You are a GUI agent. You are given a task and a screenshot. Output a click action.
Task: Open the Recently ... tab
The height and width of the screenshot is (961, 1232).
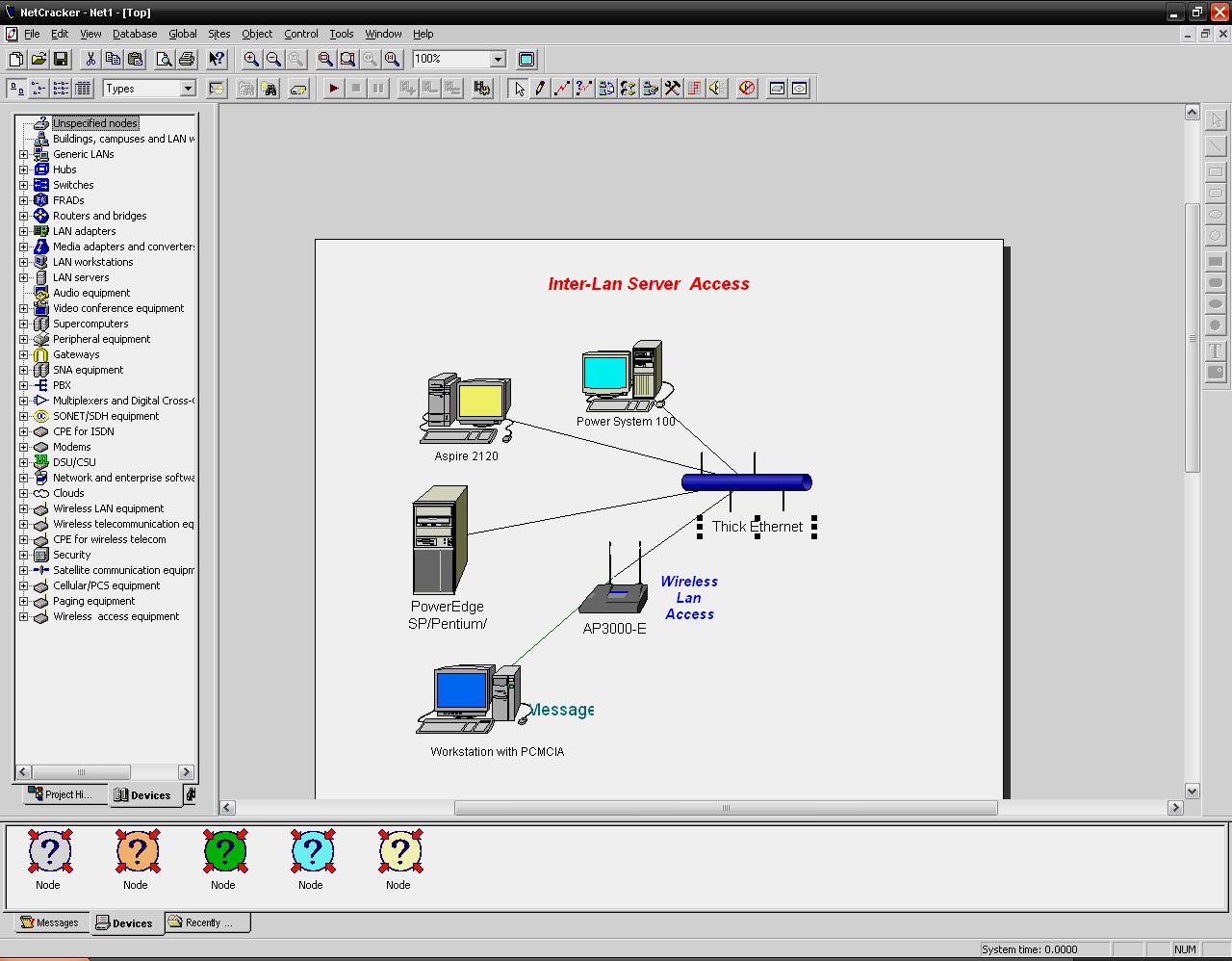208,922
